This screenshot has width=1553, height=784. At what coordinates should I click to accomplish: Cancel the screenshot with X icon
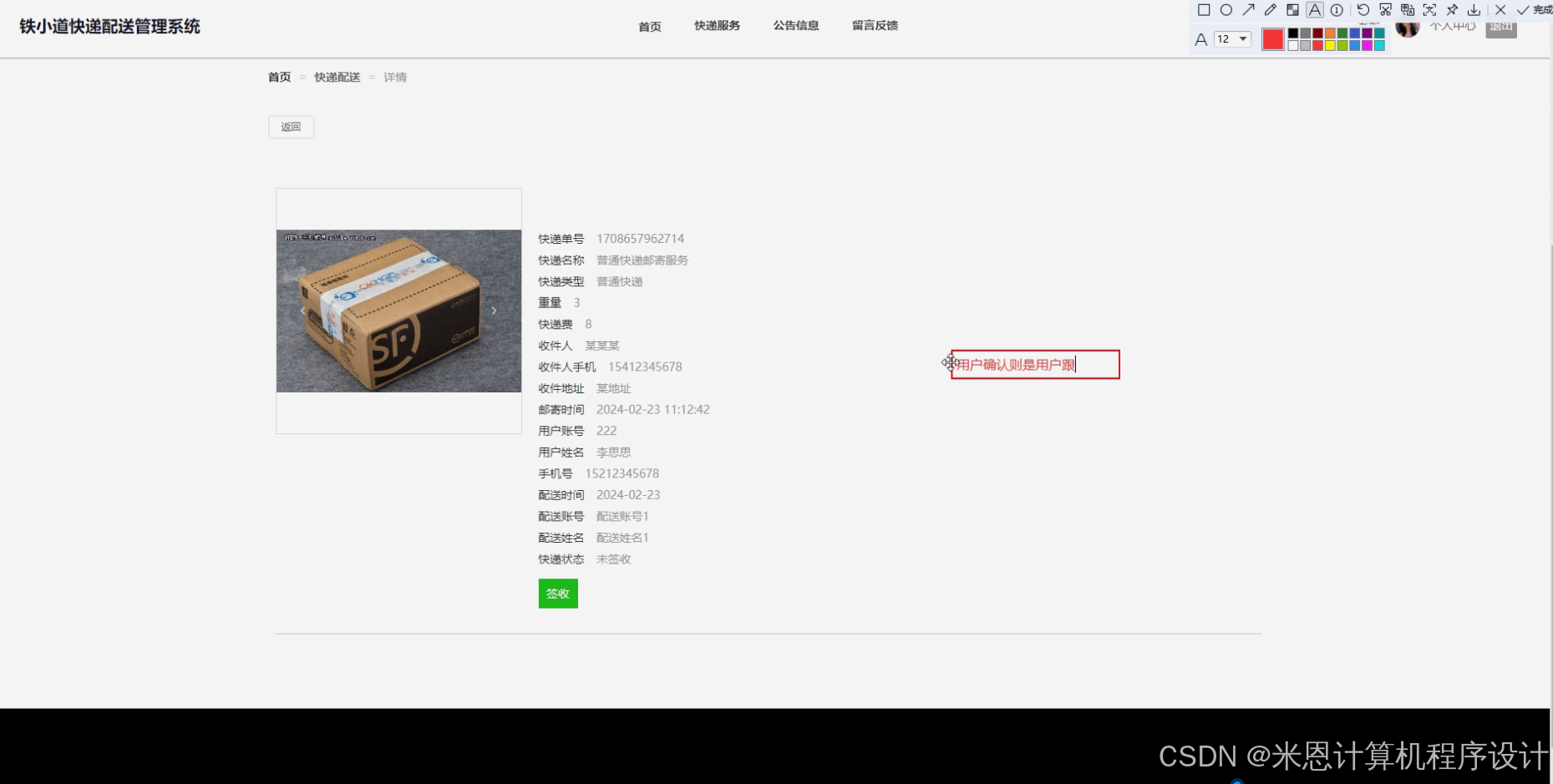pyautogui.click(x=1500, y=10)
